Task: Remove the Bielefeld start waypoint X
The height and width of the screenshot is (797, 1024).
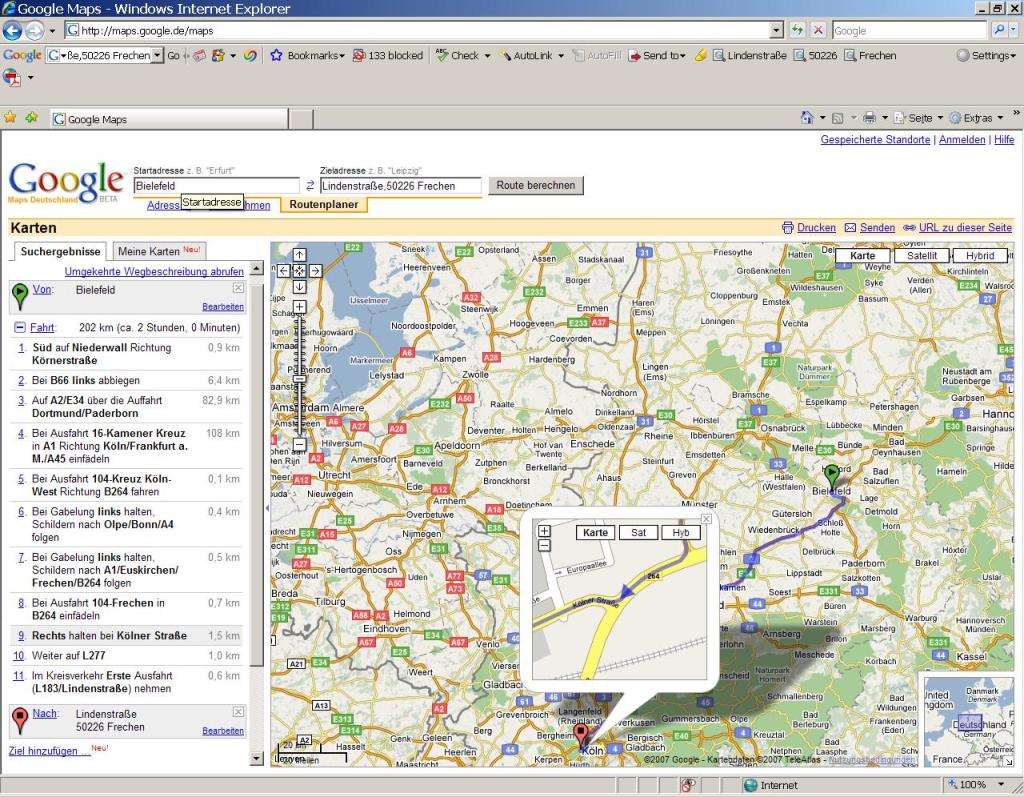Action: coord(238,288)
